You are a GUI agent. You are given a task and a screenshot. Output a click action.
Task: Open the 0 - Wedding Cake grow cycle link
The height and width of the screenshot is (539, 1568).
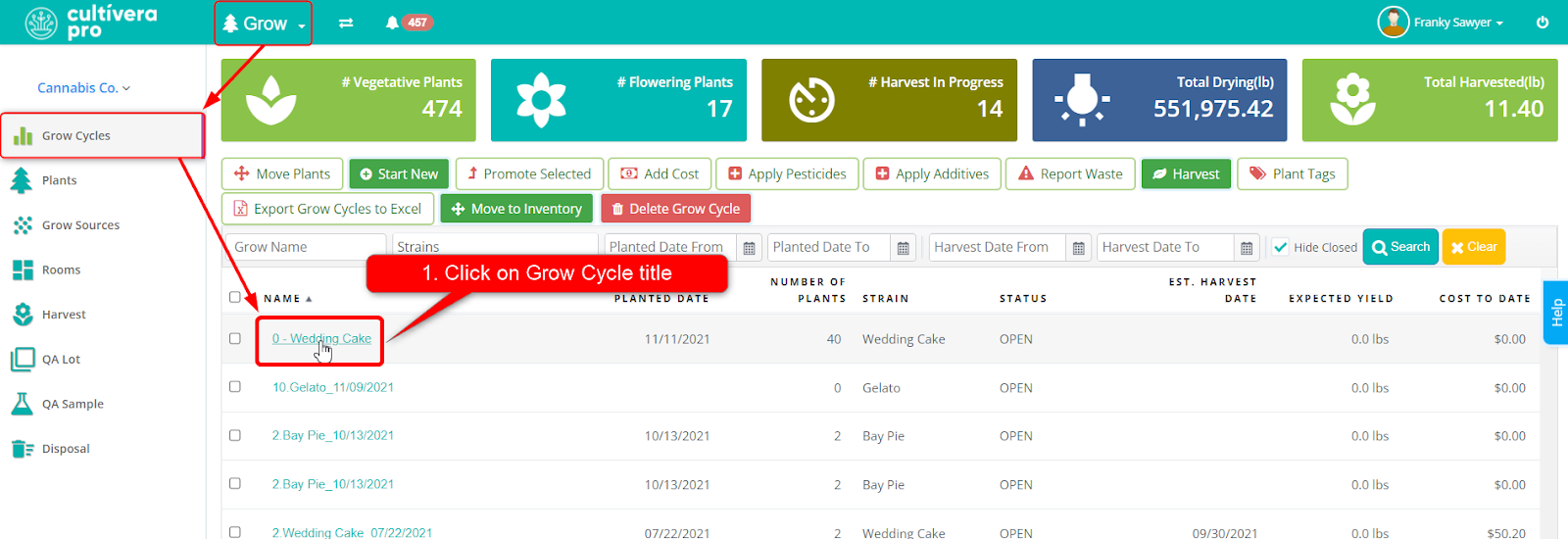coord(321,339)
